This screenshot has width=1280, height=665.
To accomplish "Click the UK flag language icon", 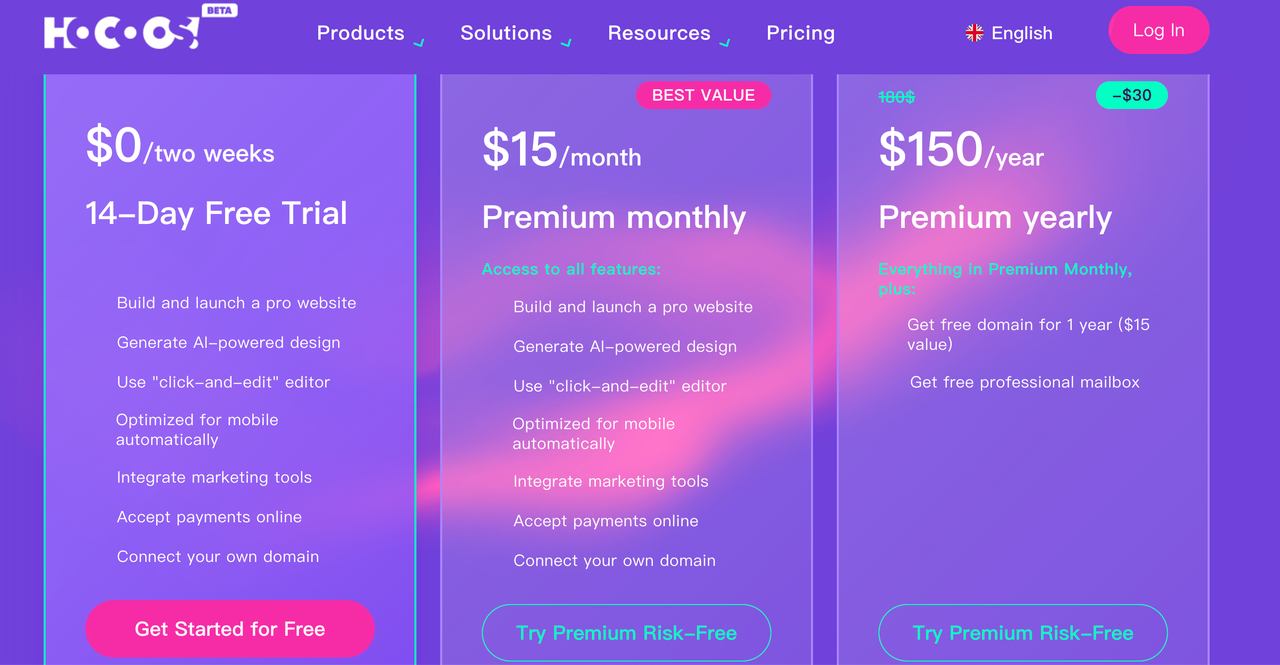I will 973,32.
